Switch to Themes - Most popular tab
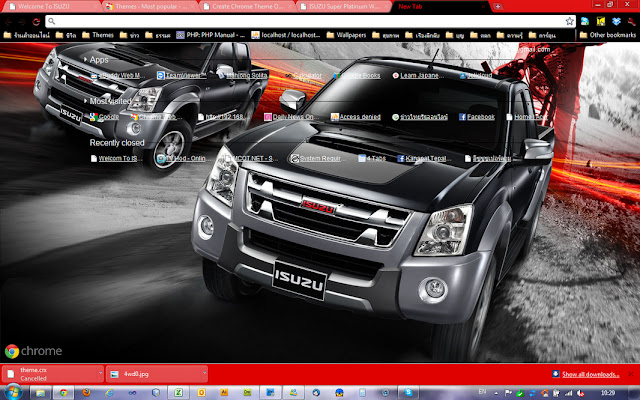This screenshot has width=640, height=400. (x=151, y=7)
